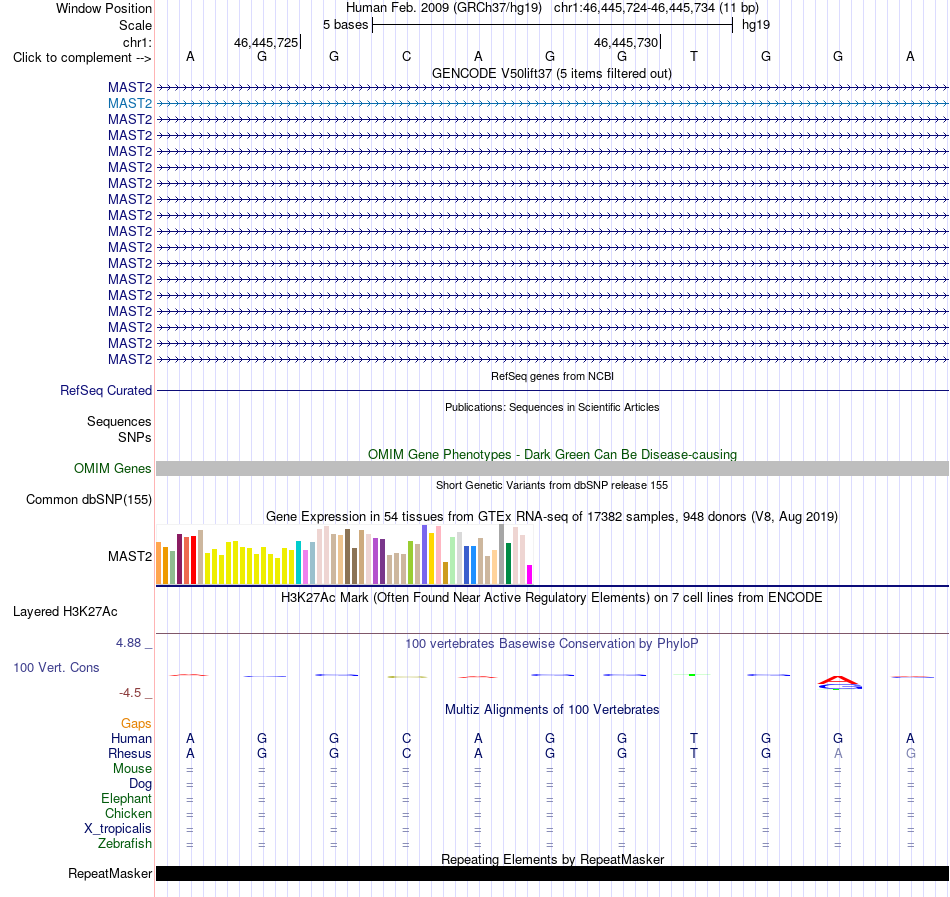Click the gray OMIM Genes bar
Viewport: 950px width, 897px height.
click(x=553, y=468)
